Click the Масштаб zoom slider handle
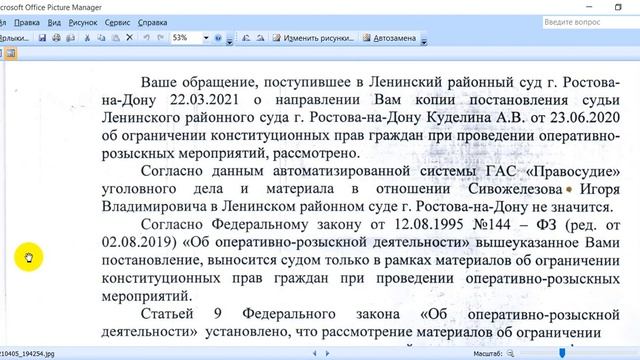This screenshot has width=640, height=360. [x=562, y=353]
